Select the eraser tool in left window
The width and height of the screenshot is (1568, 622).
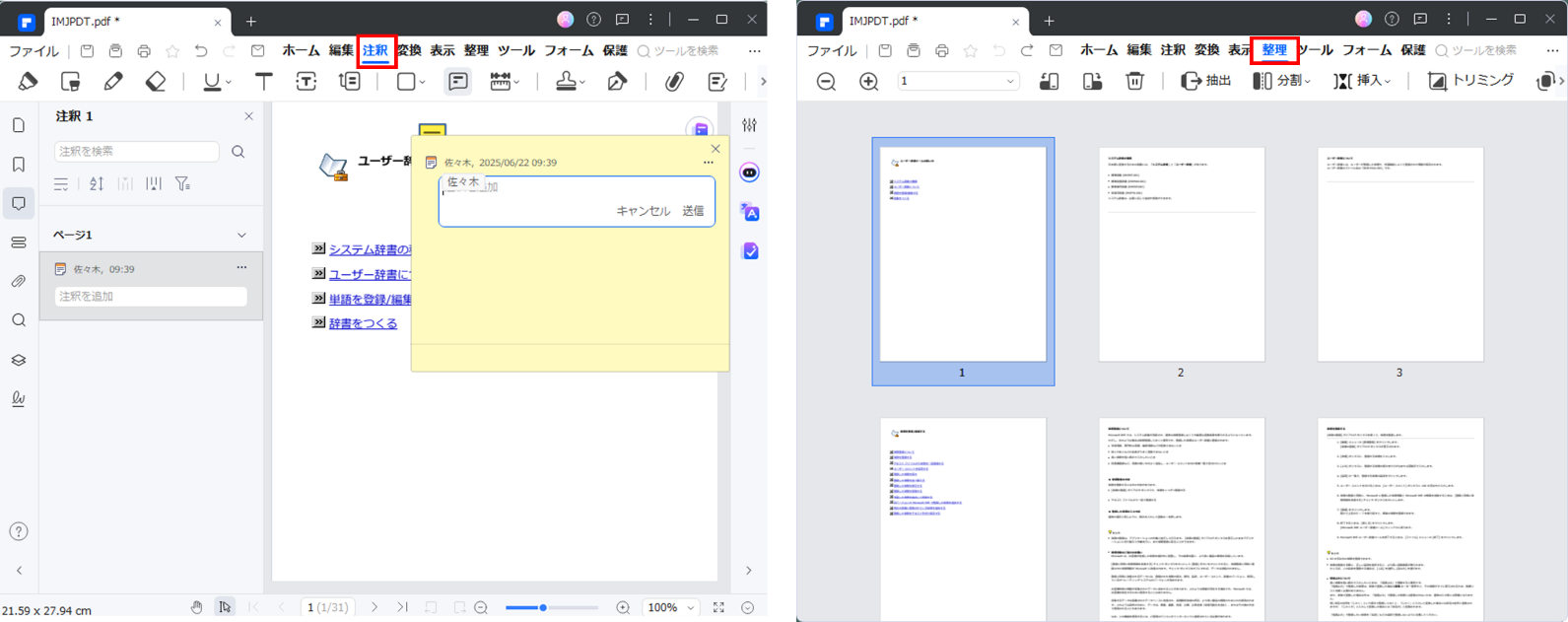click(156, 82)
